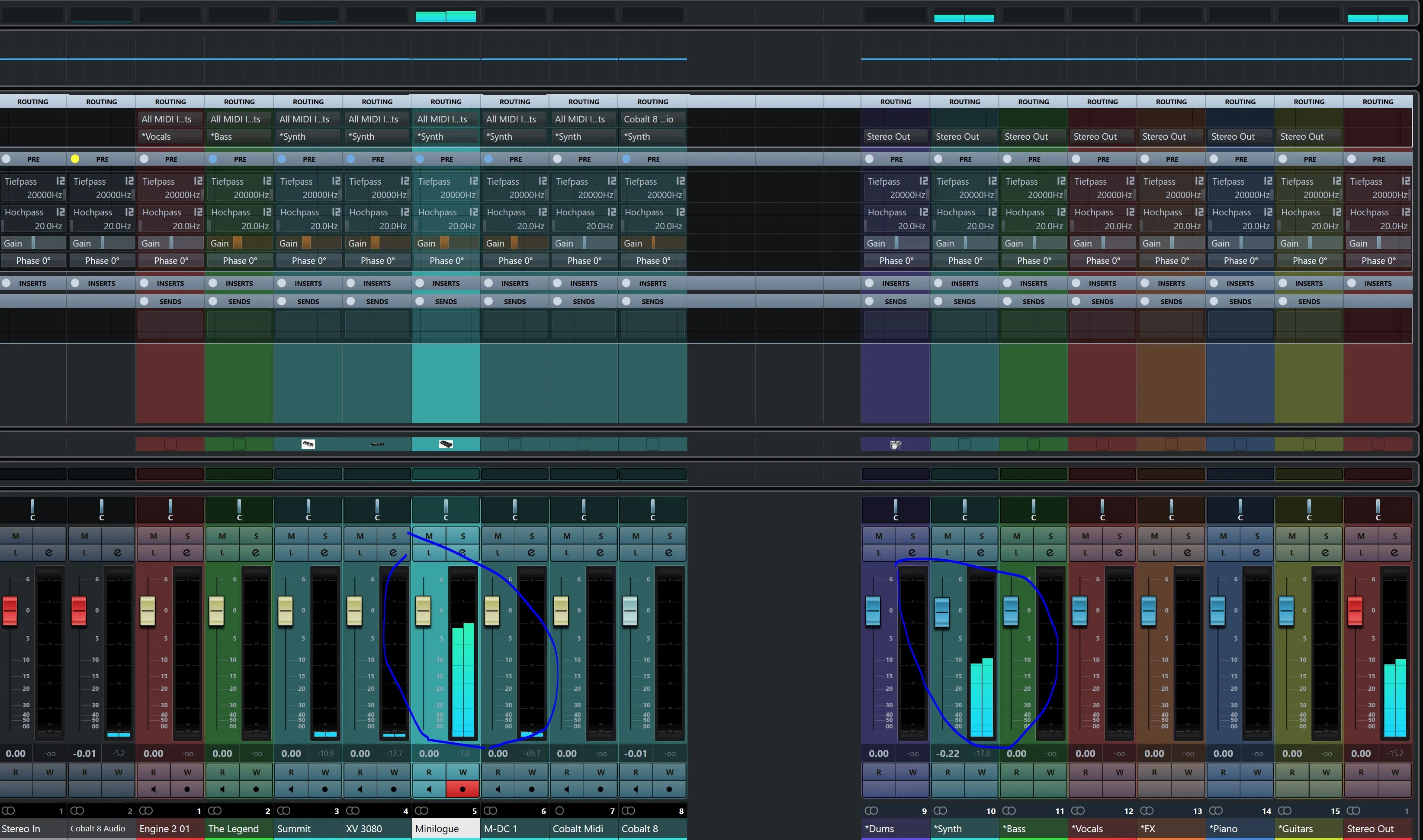1423x840 pixels.
Task: Toggle Phase 0° button on Stereo In
Action: point(33,260)
